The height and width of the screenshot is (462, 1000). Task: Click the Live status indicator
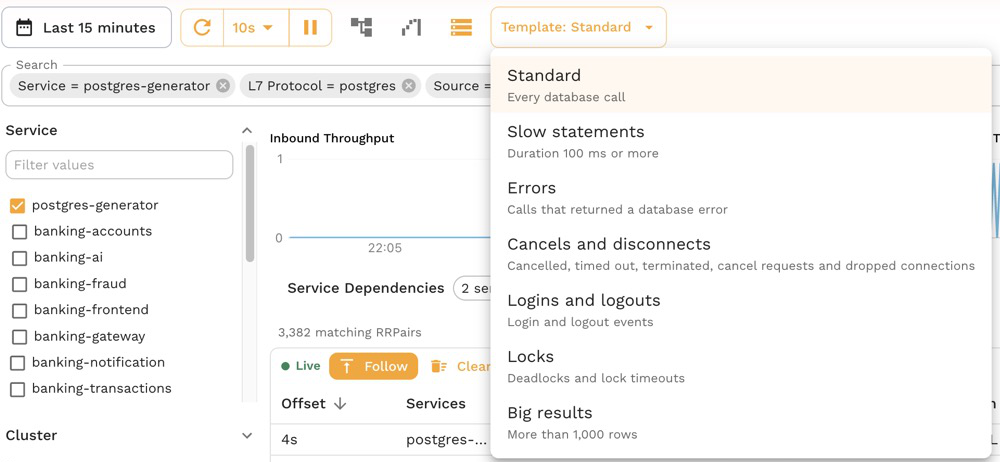click(301, 366)
